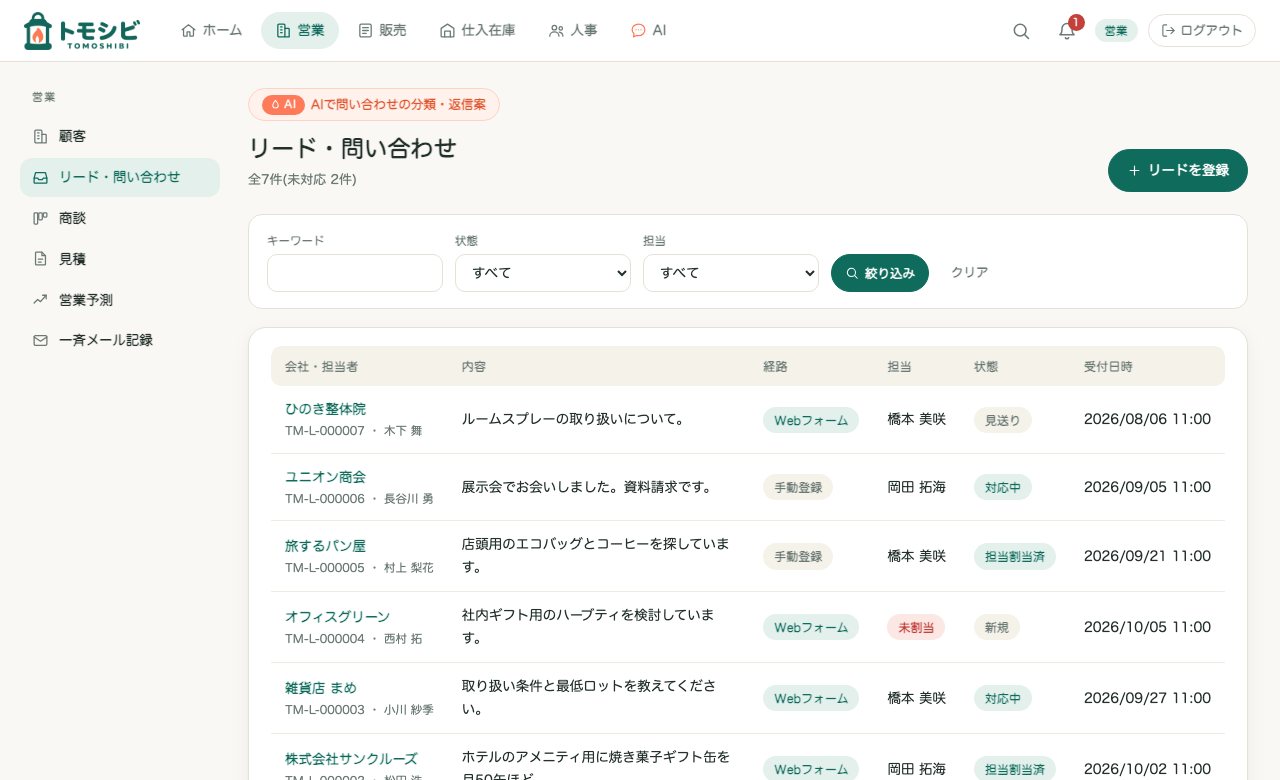
Task: Click ルームスプレーの取り扱いについて。 text
Action: 575,419
